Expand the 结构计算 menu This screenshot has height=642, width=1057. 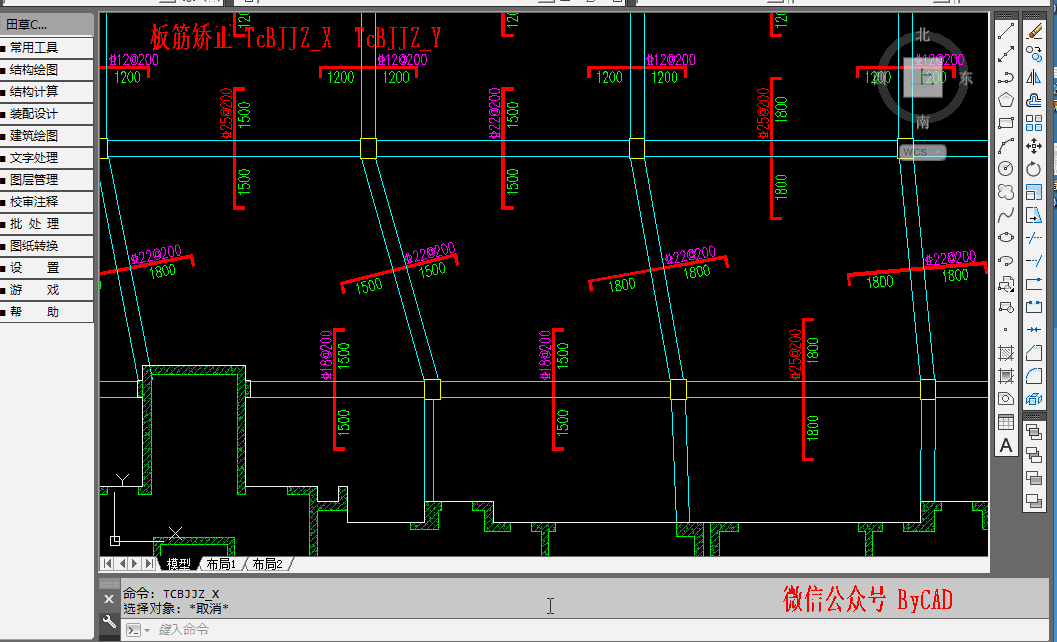tap(47, 92)
